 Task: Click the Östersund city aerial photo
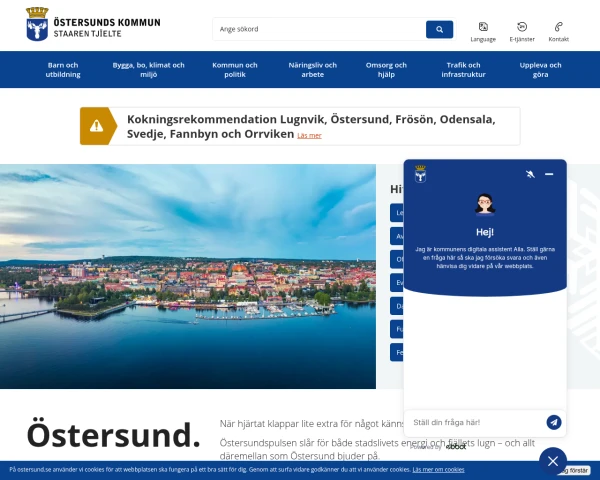(188, 276)
